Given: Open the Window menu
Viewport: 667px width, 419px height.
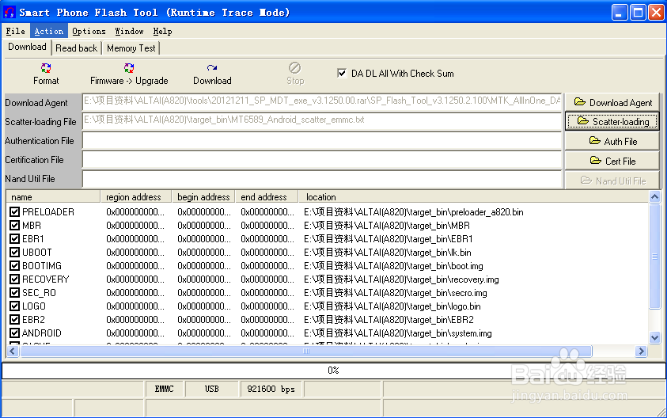Looking at the screenshot, I should 129,31.
